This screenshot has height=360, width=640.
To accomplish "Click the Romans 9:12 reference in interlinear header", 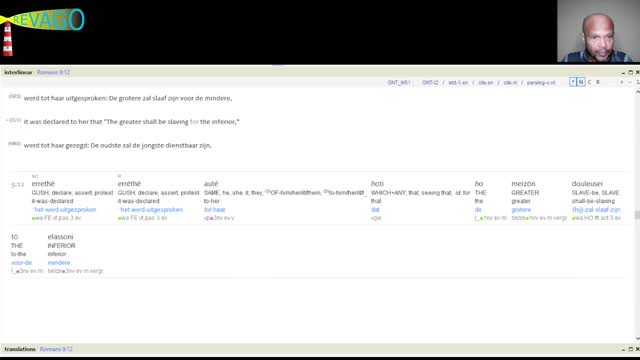I will [x=53, y=72].
